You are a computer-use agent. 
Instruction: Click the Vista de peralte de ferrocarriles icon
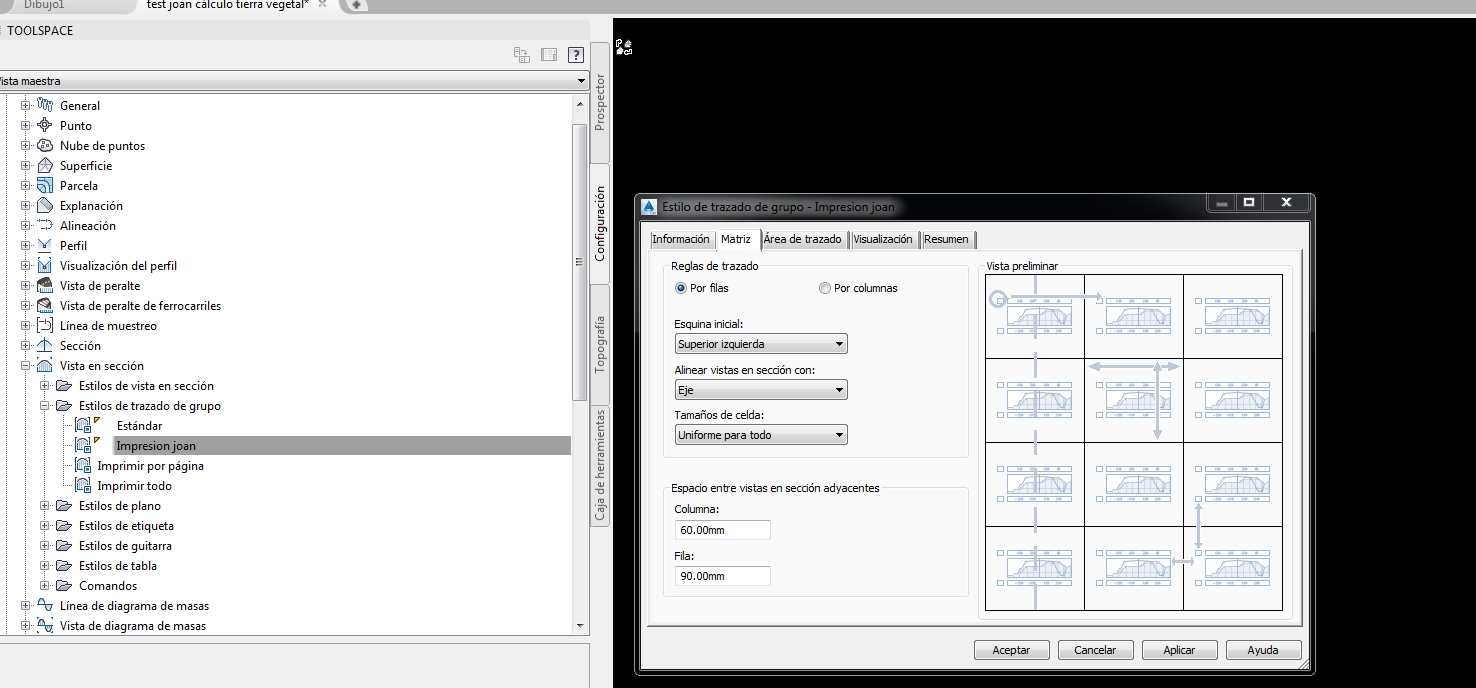point(44,305)
